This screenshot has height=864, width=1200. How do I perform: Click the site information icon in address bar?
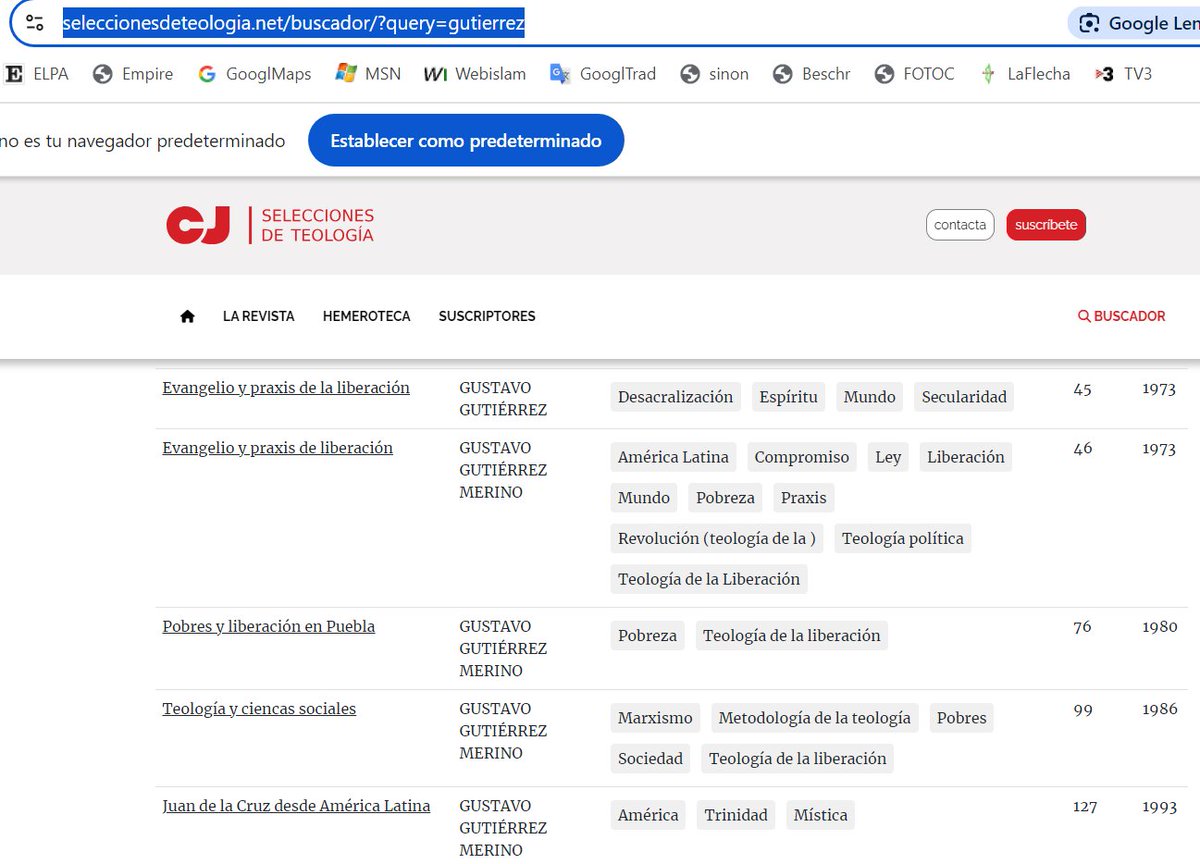click(35, 23)
